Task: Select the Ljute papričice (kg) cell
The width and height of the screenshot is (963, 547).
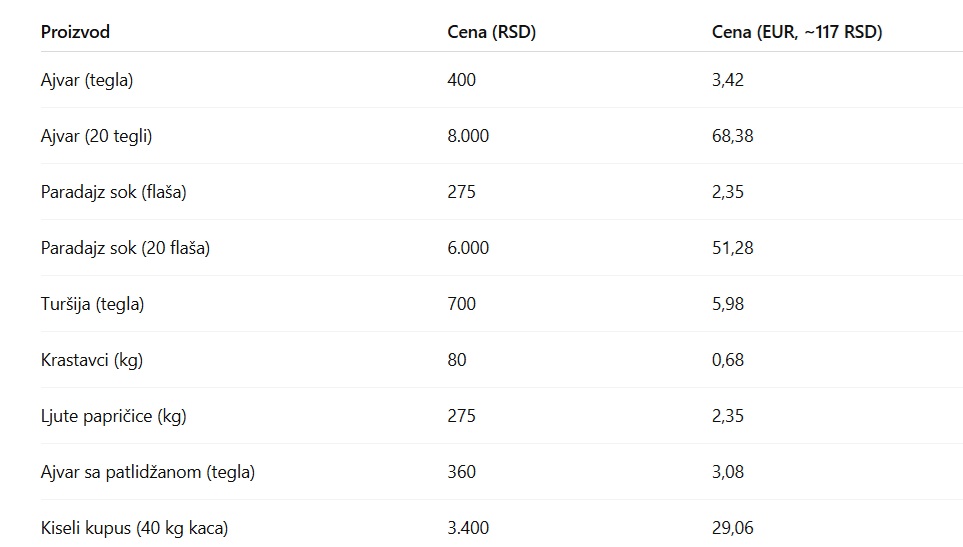Action: coord(113,416)
